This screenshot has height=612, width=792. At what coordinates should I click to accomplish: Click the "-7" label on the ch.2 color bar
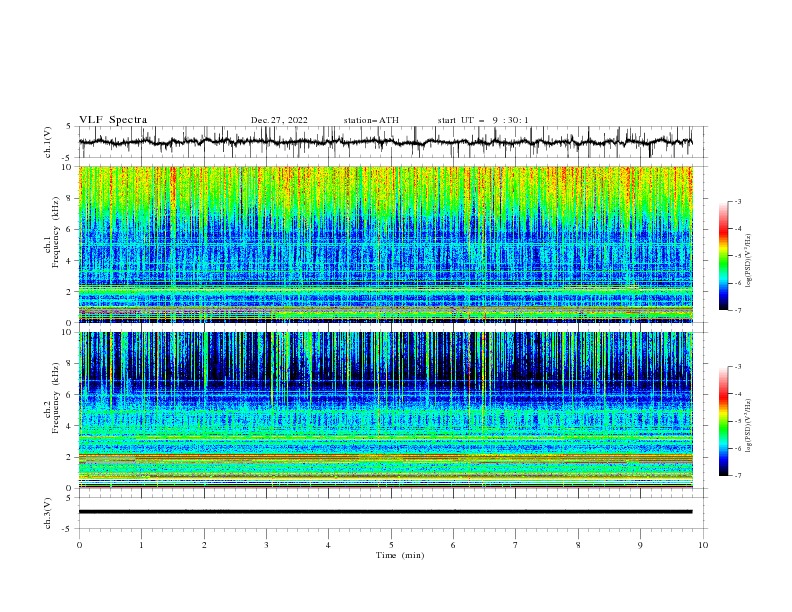[738, 475]
